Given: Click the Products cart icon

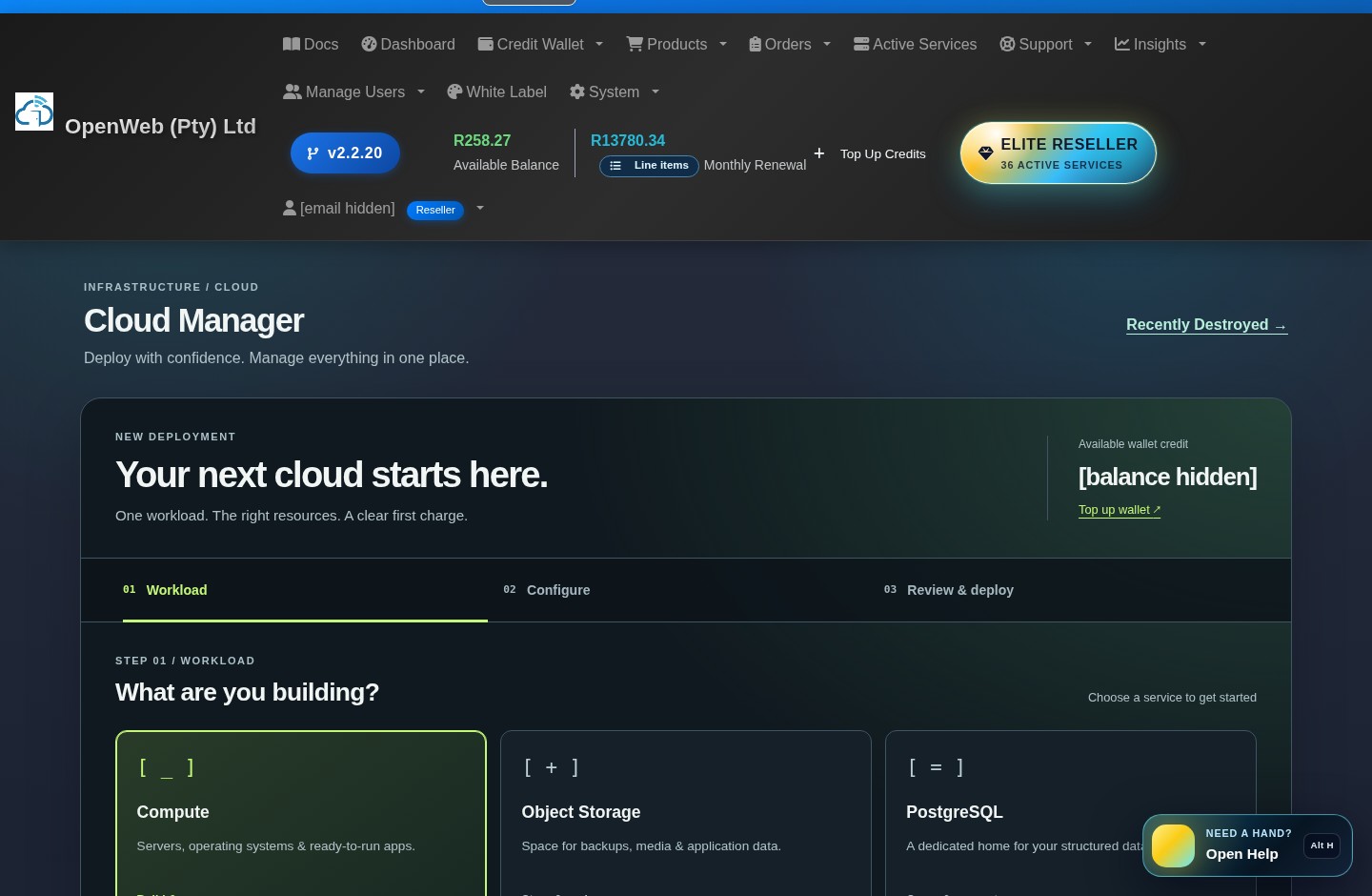Looking at the screenshot, I should point(635,44).
